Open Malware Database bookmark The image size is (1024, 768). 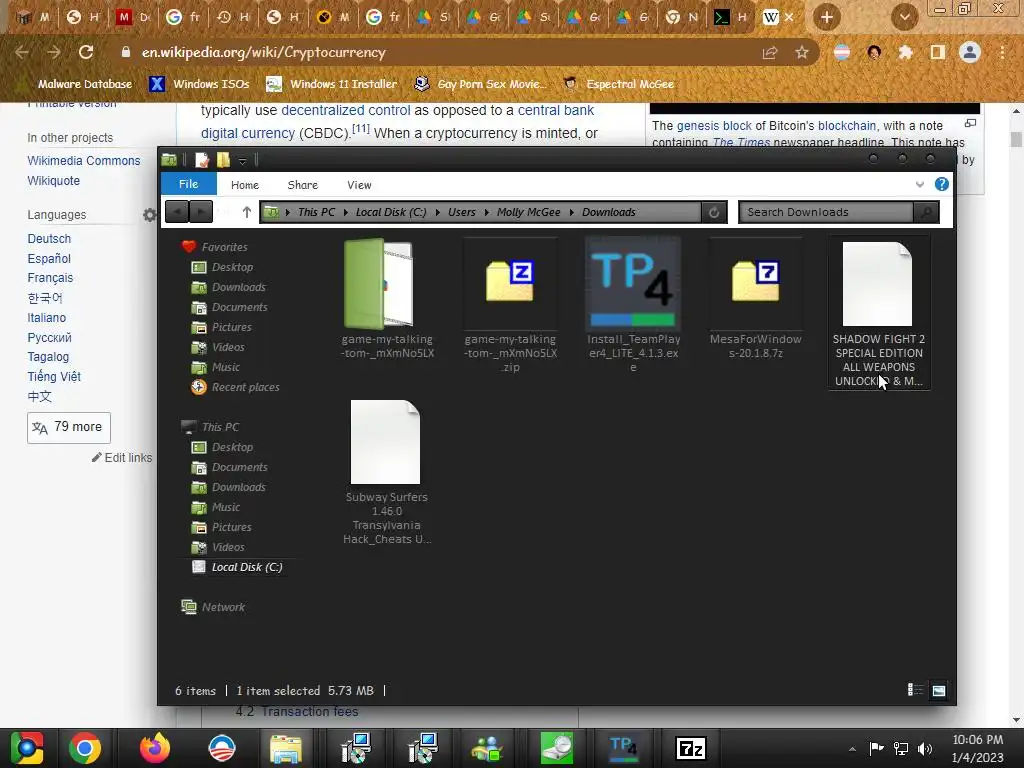tap(76, 84)
